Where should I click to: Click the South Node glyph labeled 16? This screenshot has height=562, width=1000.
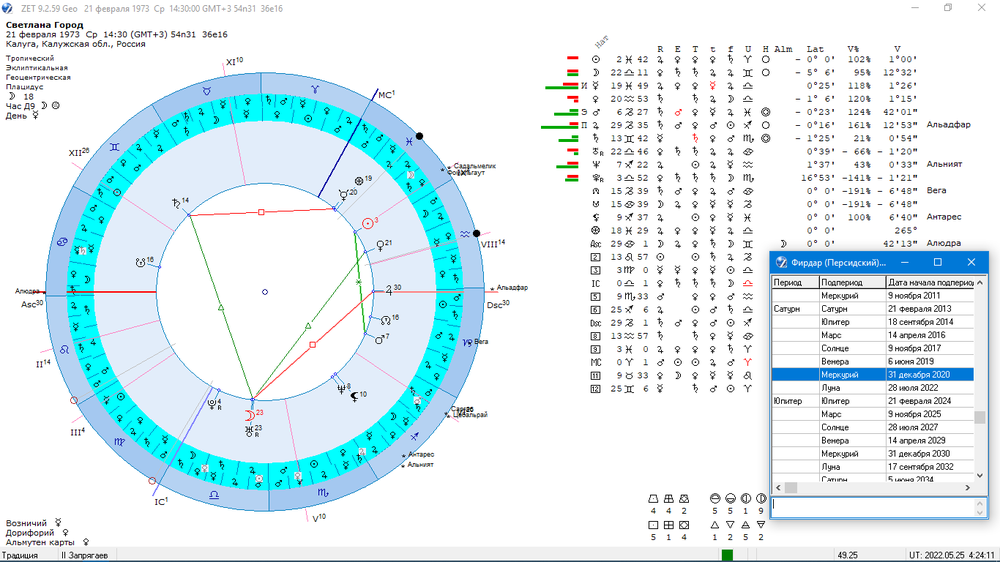click(x=141, y=262)
